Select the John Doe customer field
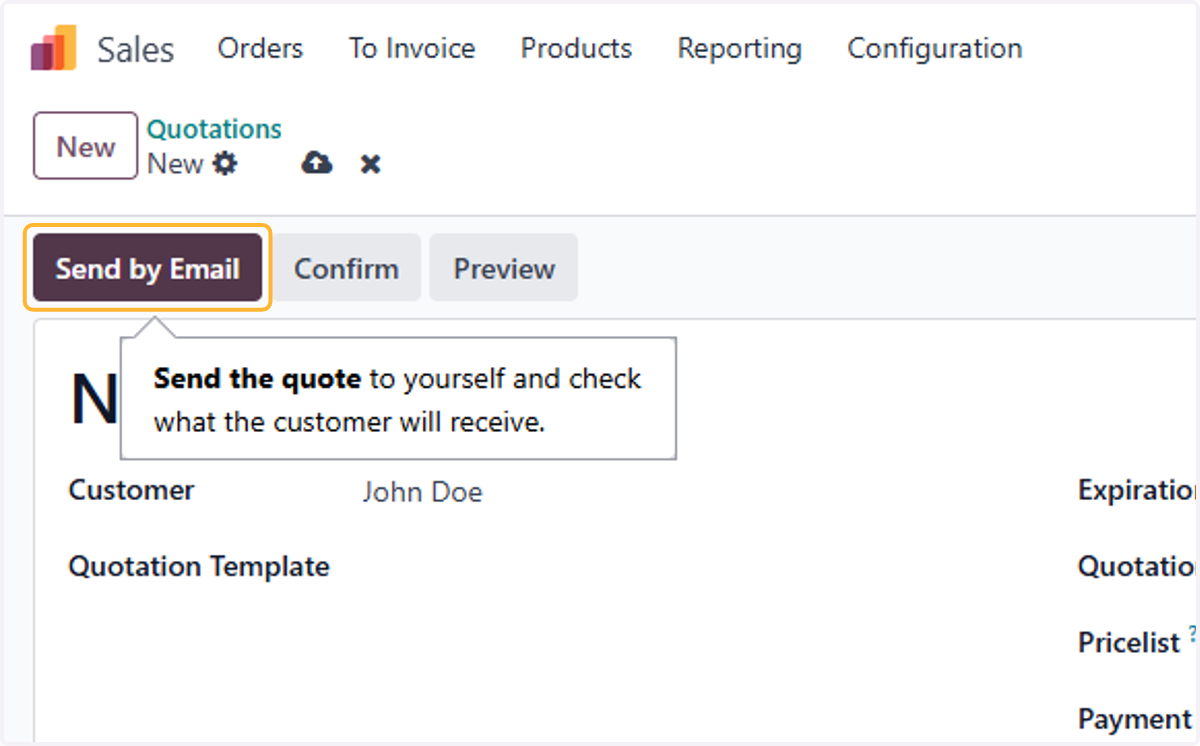 pyautogui.click(x=422, y=492)
